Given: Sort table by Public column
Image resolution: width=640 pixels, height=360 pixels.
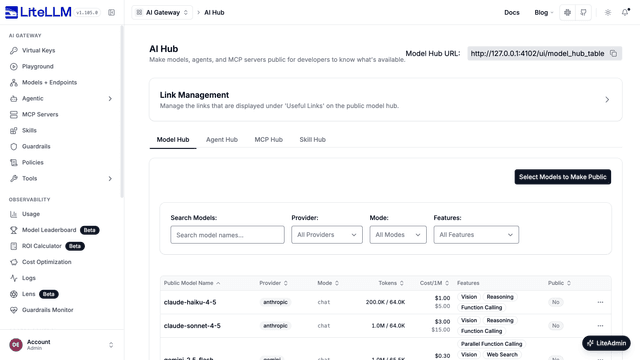Looking at the screenshot, I should pos(559,283).
